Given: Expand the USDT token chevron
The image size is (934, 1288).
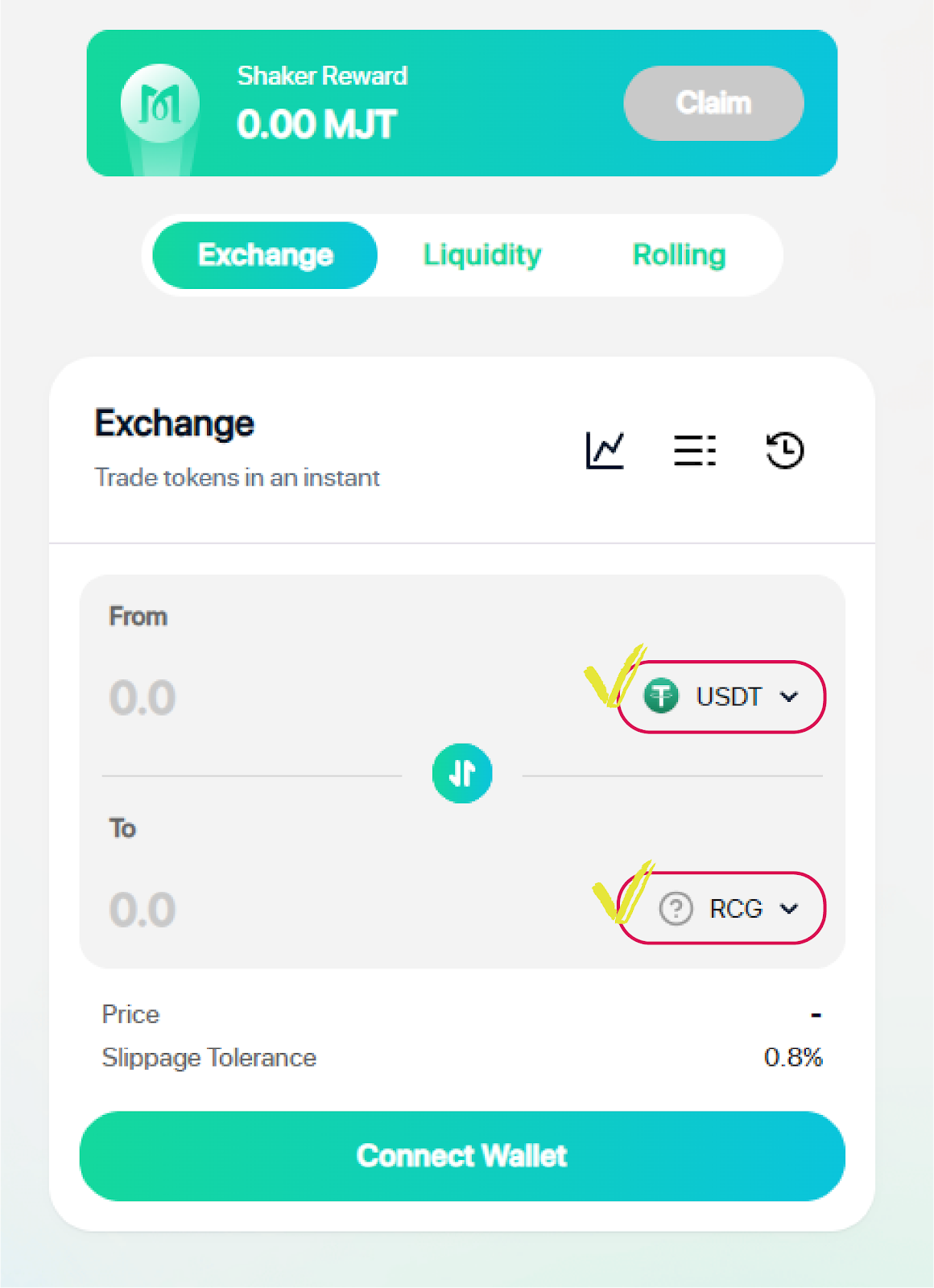Looking at the screenshot, I should pos(789,696).
